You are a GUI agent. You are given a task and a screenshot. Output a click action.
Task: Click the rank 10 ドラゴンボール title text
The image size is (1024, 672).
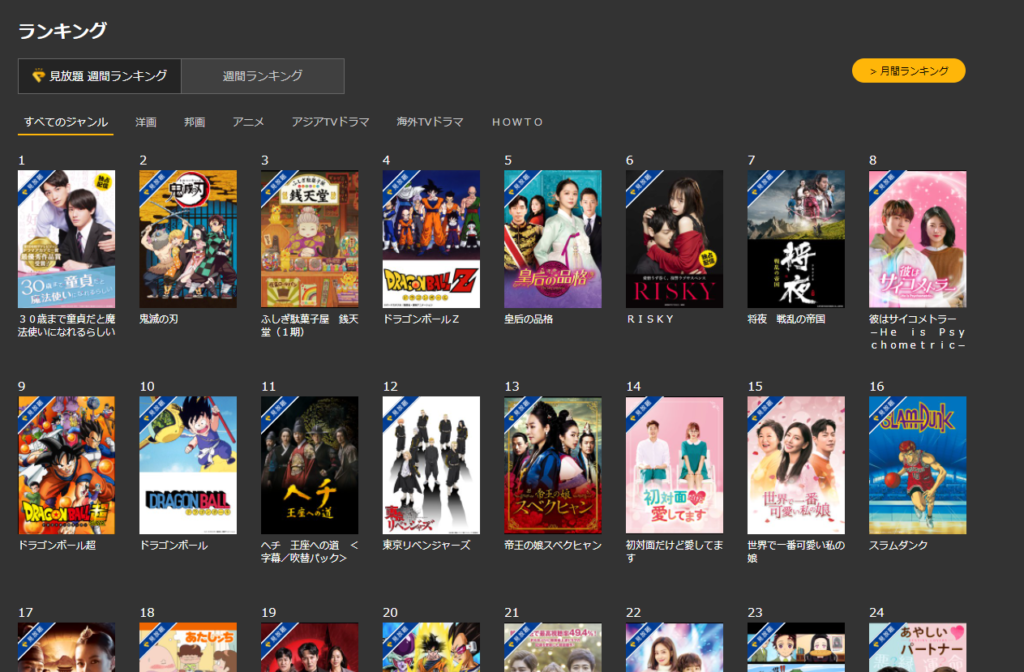pos(174,545)
